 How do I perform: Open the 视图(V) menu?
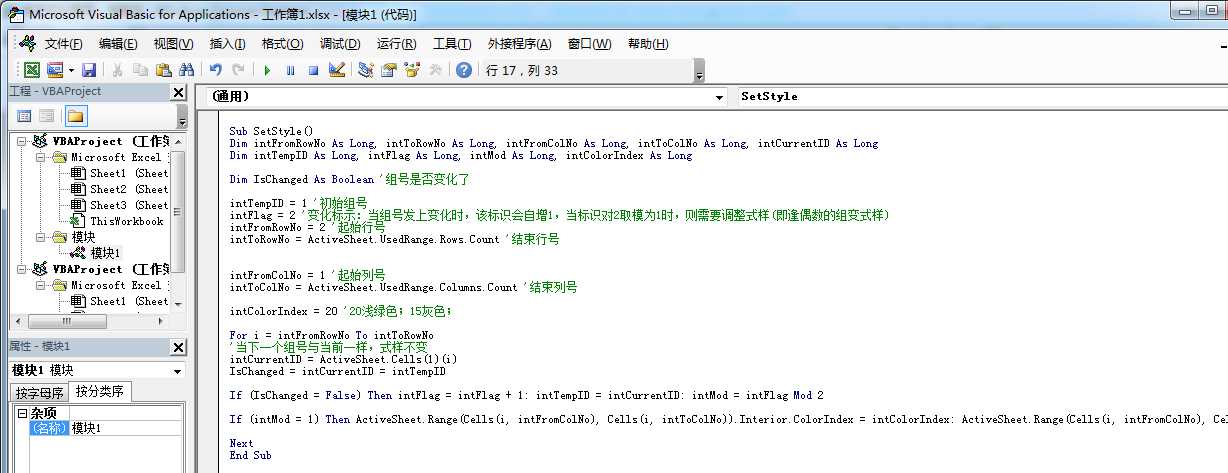pos(174,44)
